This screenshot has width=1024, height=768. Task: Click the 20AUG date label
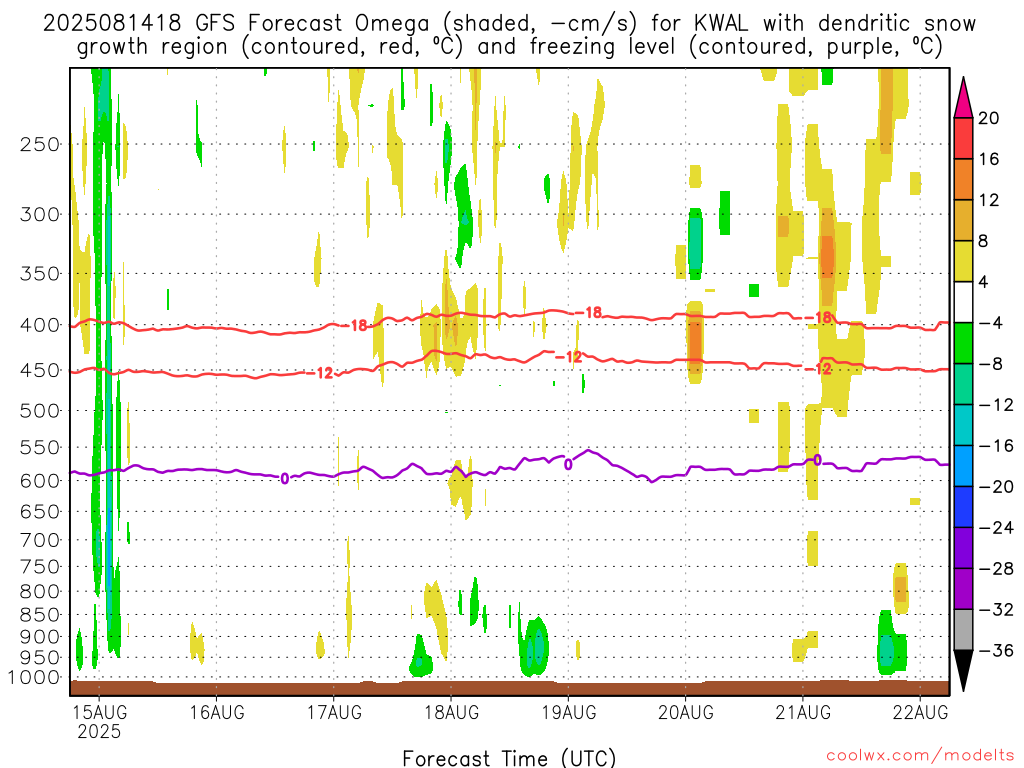686,712
